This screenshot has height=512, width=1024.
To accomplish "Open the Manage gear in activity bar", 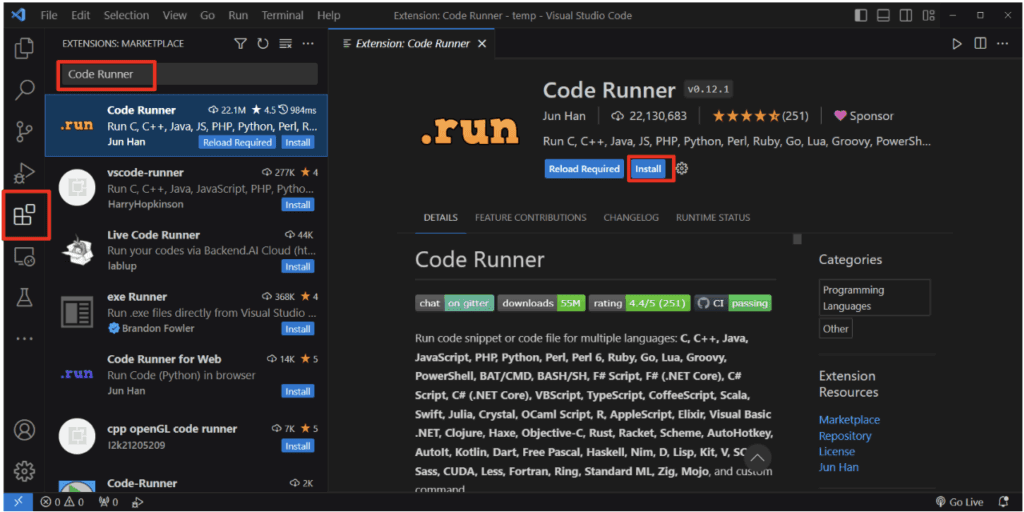I will point(24,471).
